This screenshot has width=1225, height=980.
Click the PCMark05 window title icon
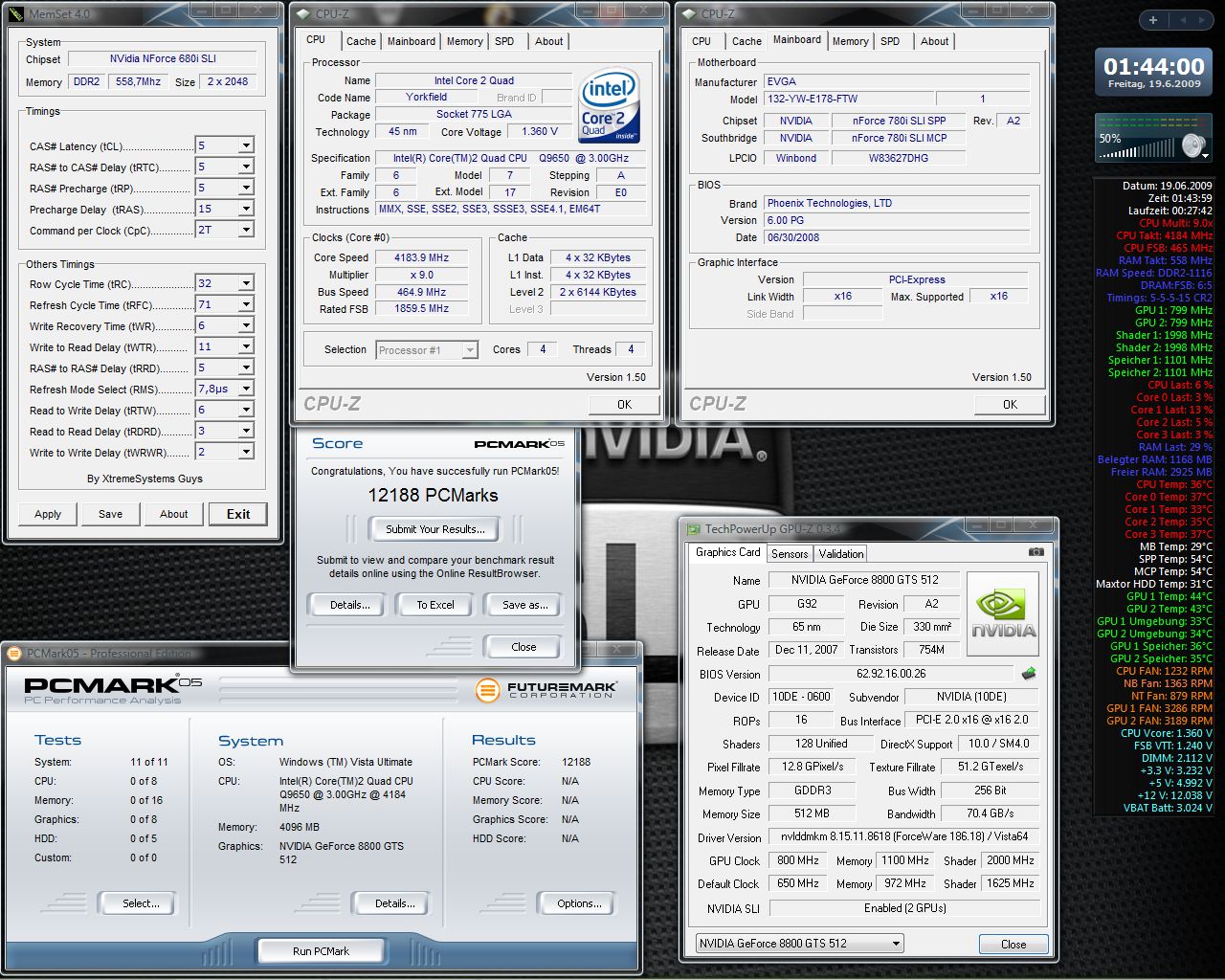pyautogui.click(x=14, y=654)
